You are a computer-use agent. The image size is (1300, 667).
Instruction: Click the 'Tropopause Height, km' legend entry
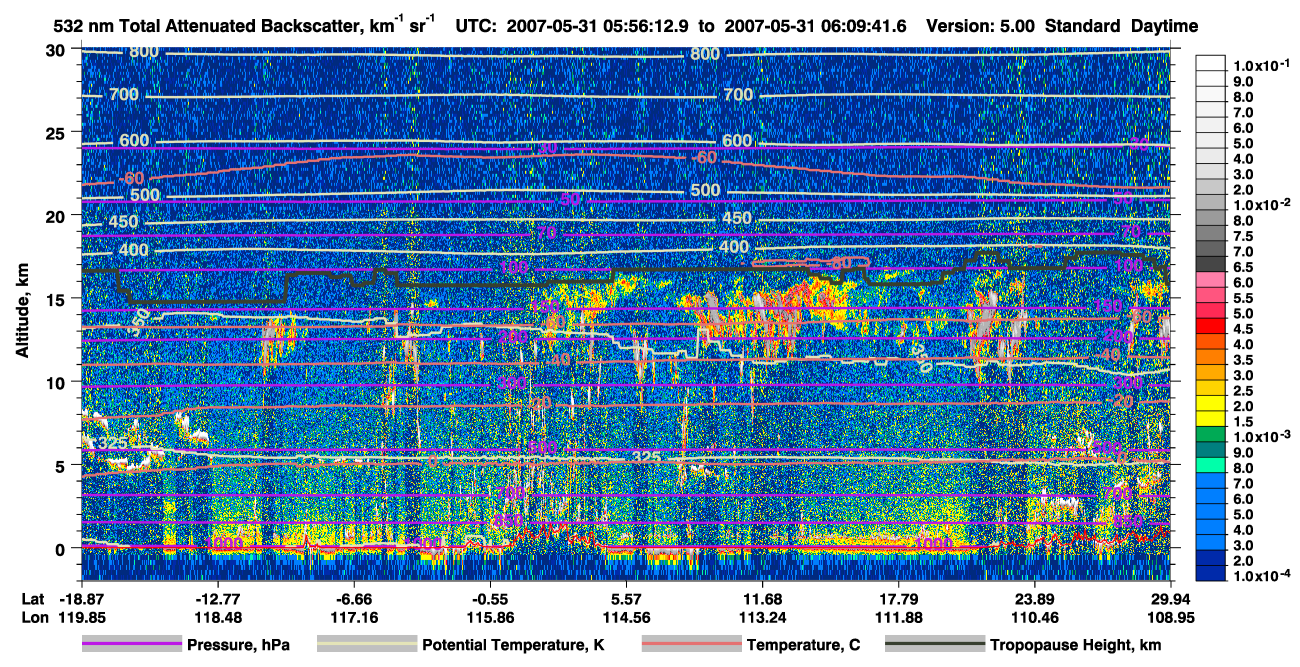[x=1075, y=645]
